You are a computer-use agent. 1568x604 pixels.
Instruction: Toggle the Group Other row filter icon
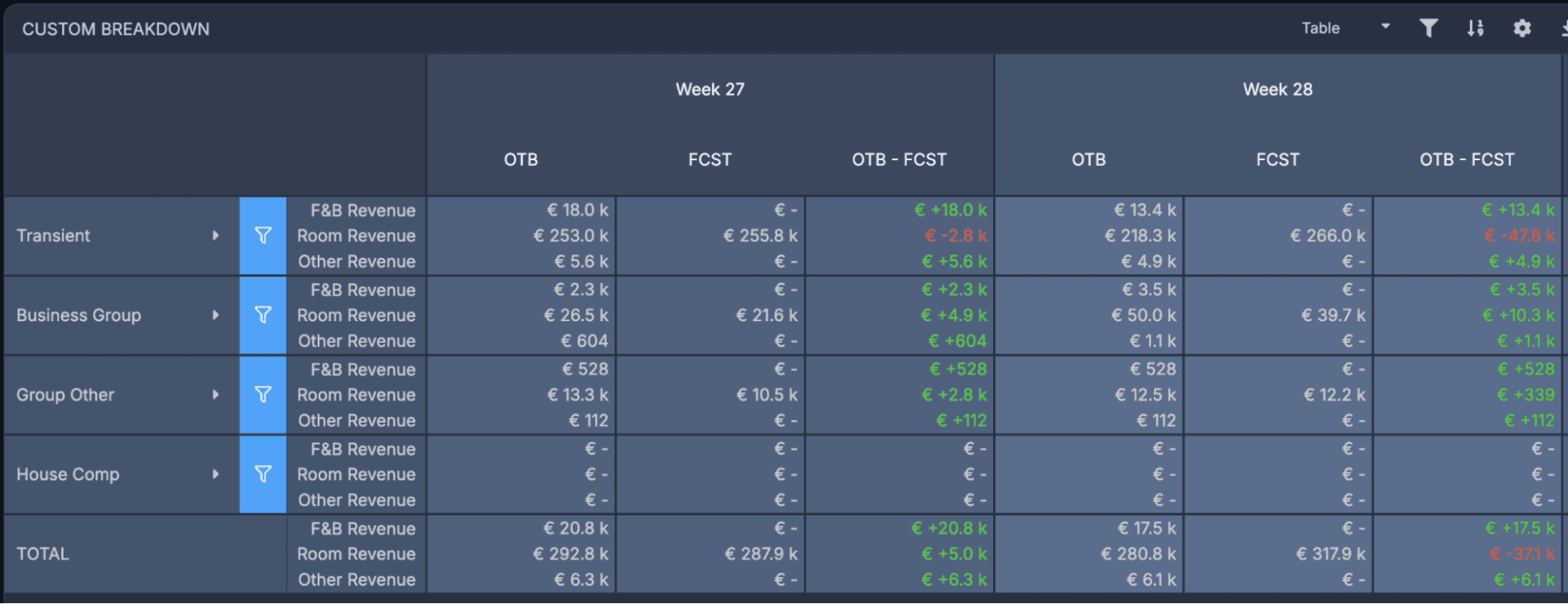coord(263,395)
